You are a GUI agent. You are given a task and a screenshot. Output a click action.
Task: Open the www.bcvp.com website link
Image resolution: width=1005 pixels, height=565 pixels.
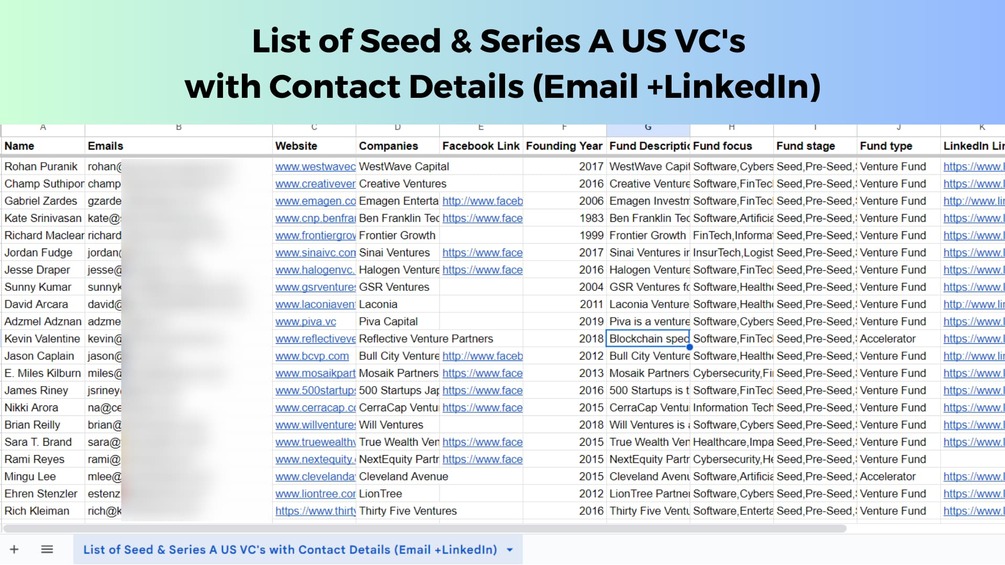pos(312,356)
